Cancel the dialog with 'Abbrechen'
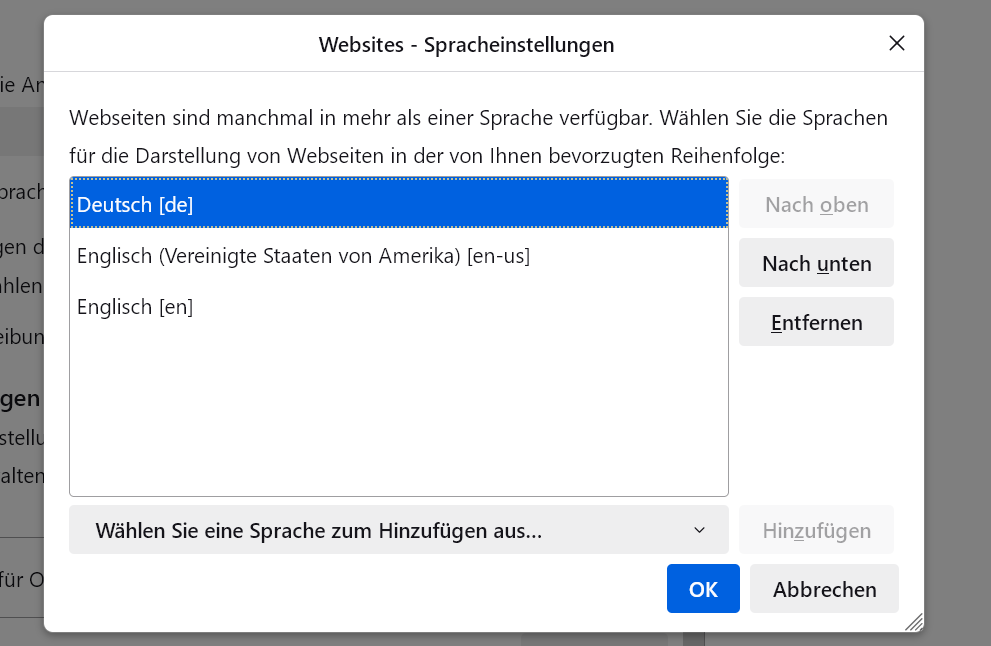This screenshot has height=646, width=991. tap(824, 589)
